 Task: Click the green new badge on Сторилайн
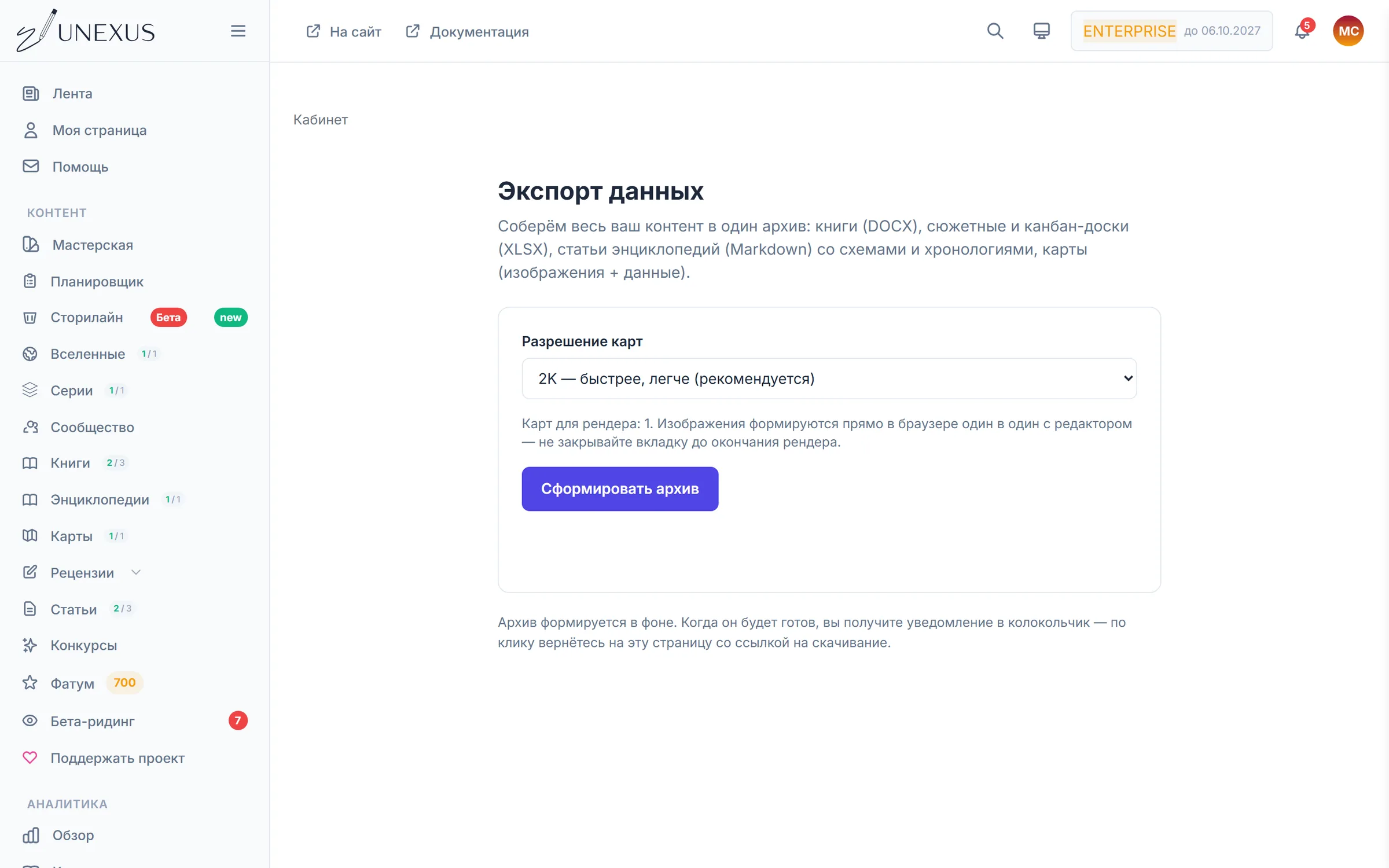click(x=231, y=318)
